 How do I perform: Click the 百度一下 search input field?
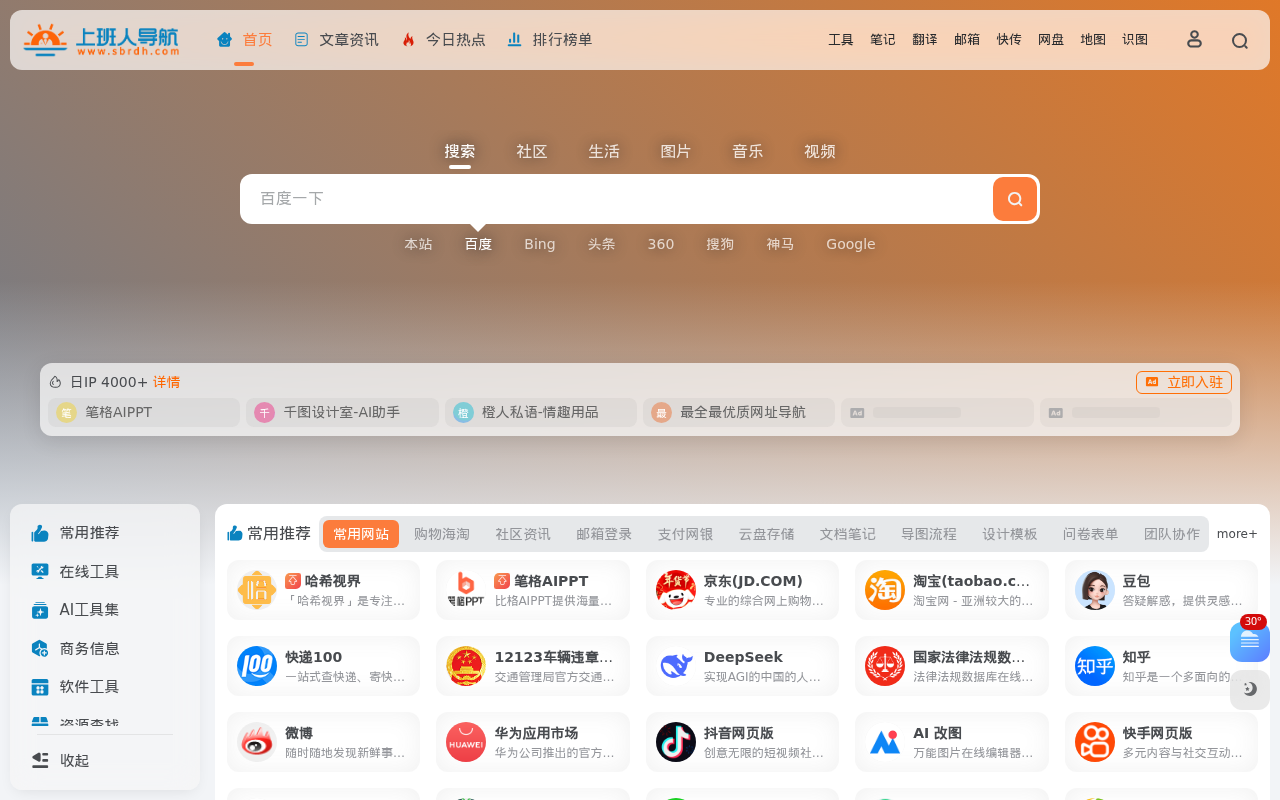pyautogui.click(x=616, y=199)
